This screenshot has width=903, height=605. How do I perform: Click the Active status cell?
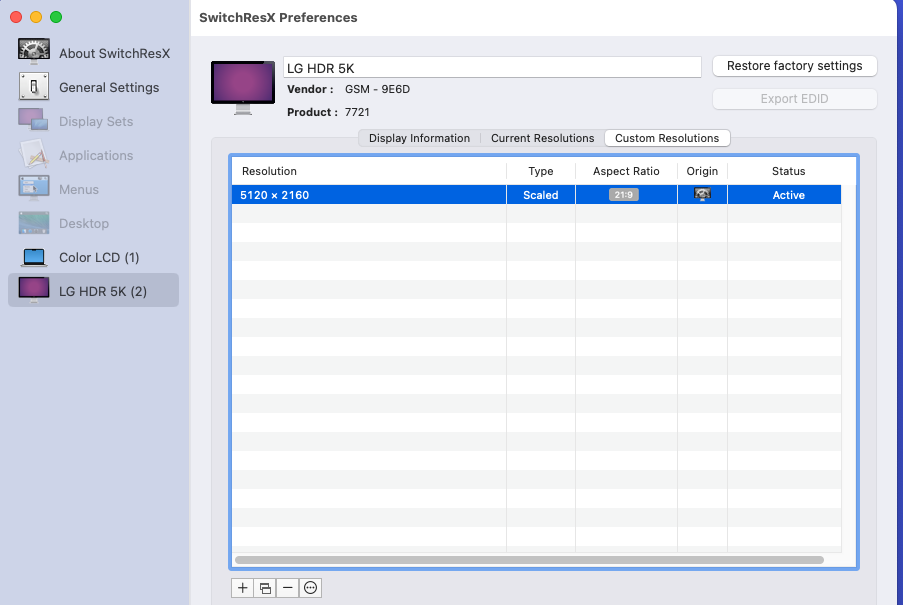click(x=784, y=195)
